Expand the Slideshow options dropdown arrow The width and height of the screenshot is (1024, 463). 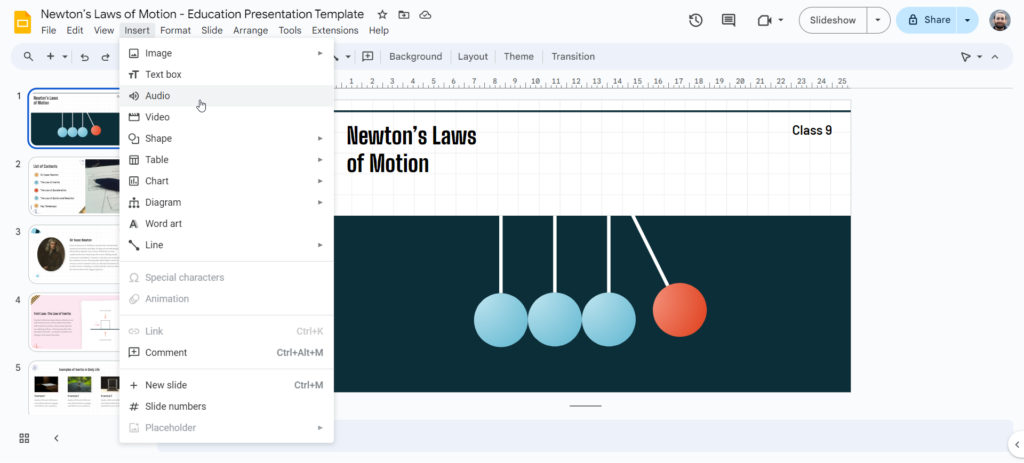click(878, 20)
